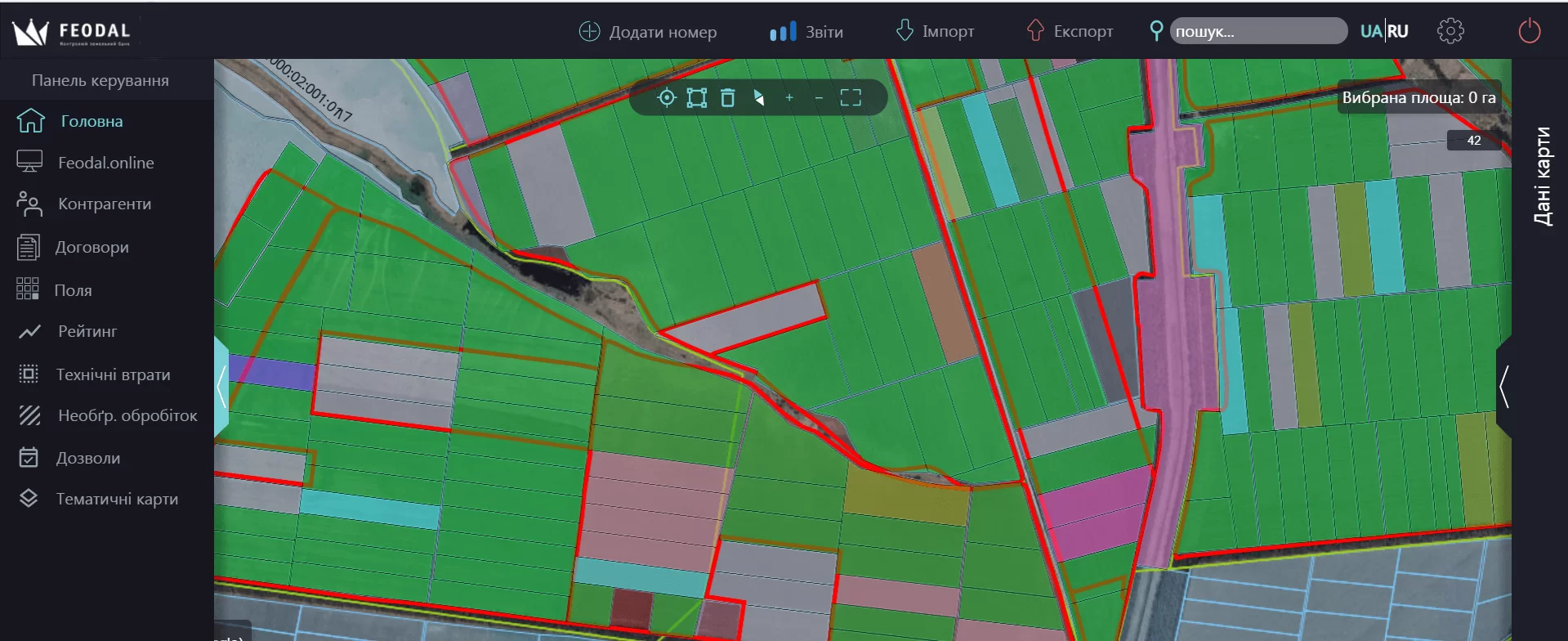The height and width of the screenshot is (641, 1568).
Task: Zoom in with the plus icon
Action: point(789,98)
